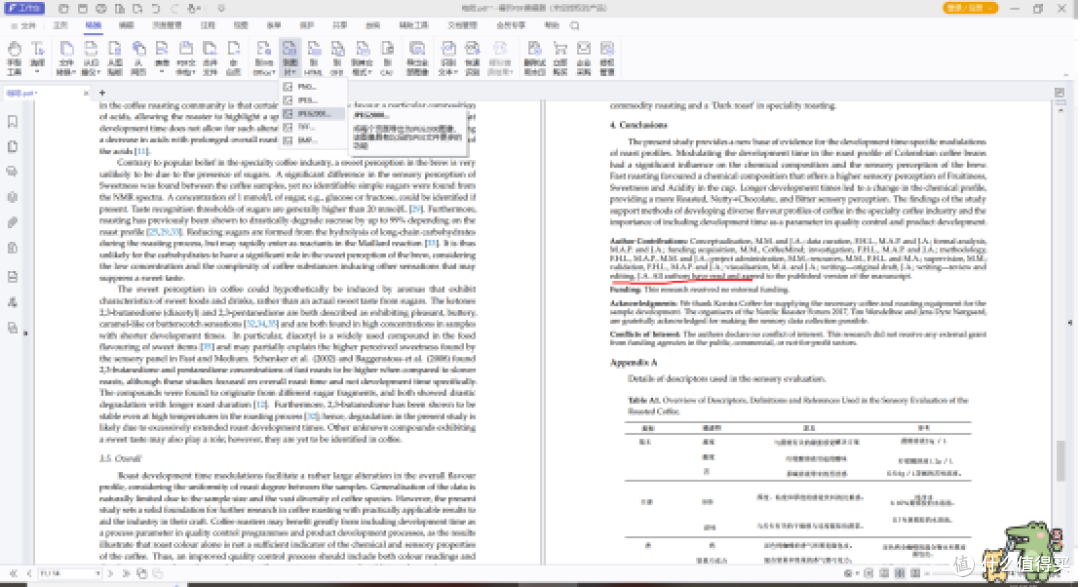
Task: Open the File Convert tool
Action: (x=66, y=57)
